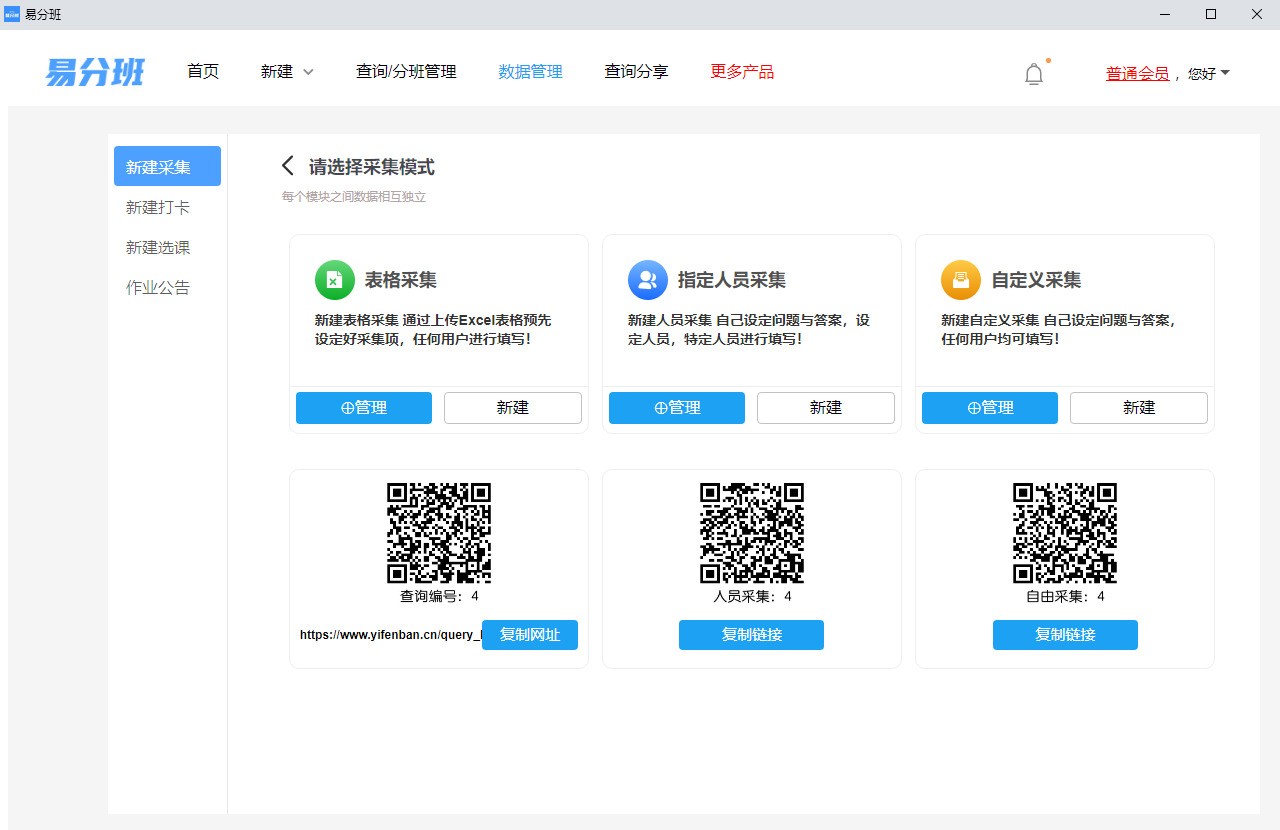Click 管理 under 自定义采集

point(990,408)
